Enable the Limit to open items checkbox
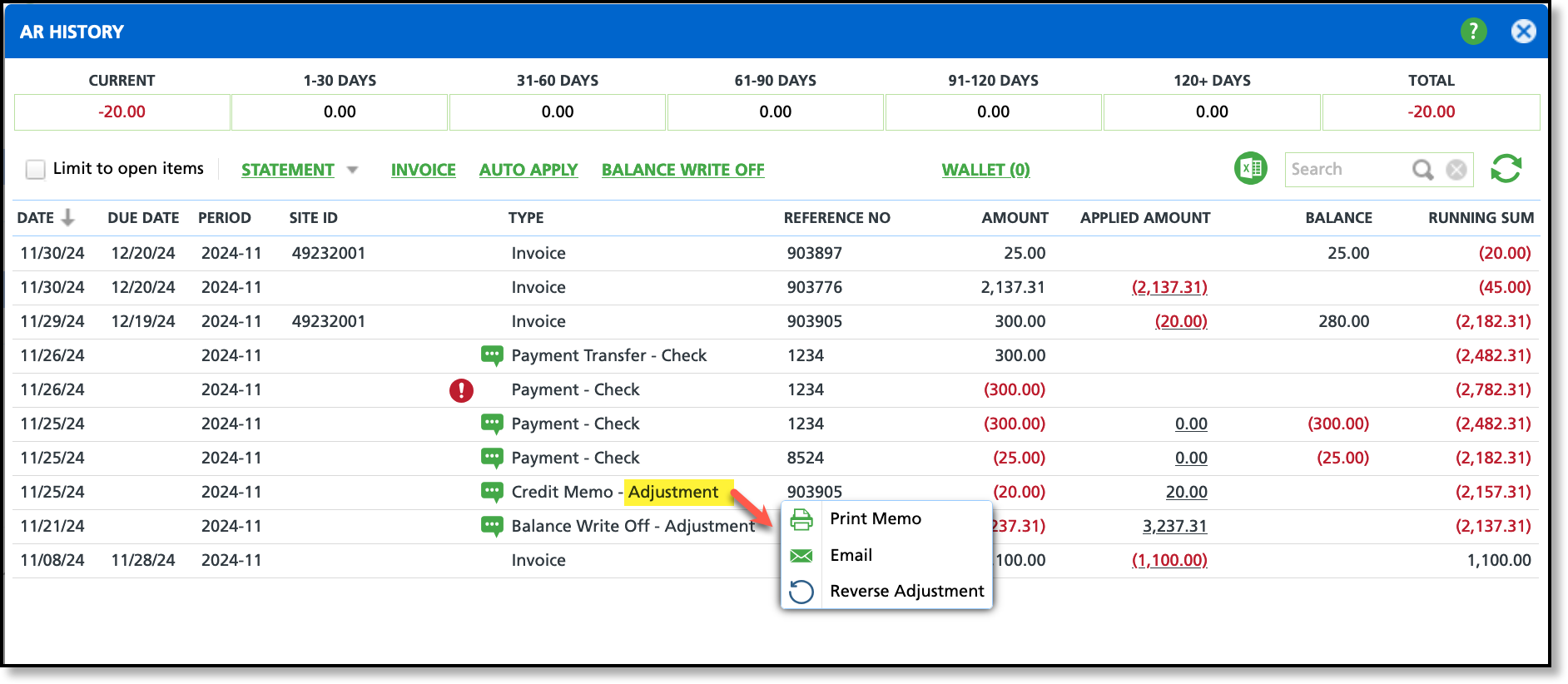Image resolution: width=1568 pixels, height=684 pixels. point(35,169)
